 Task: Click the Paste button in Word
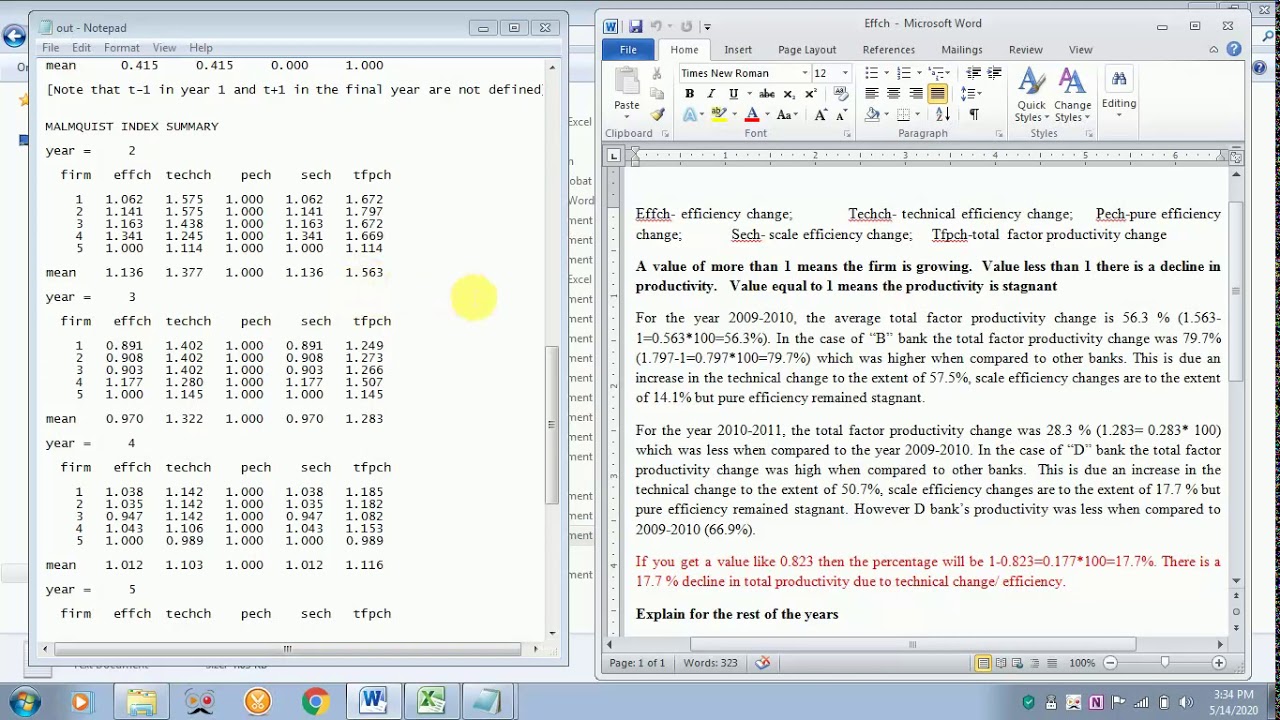(627, 92)
